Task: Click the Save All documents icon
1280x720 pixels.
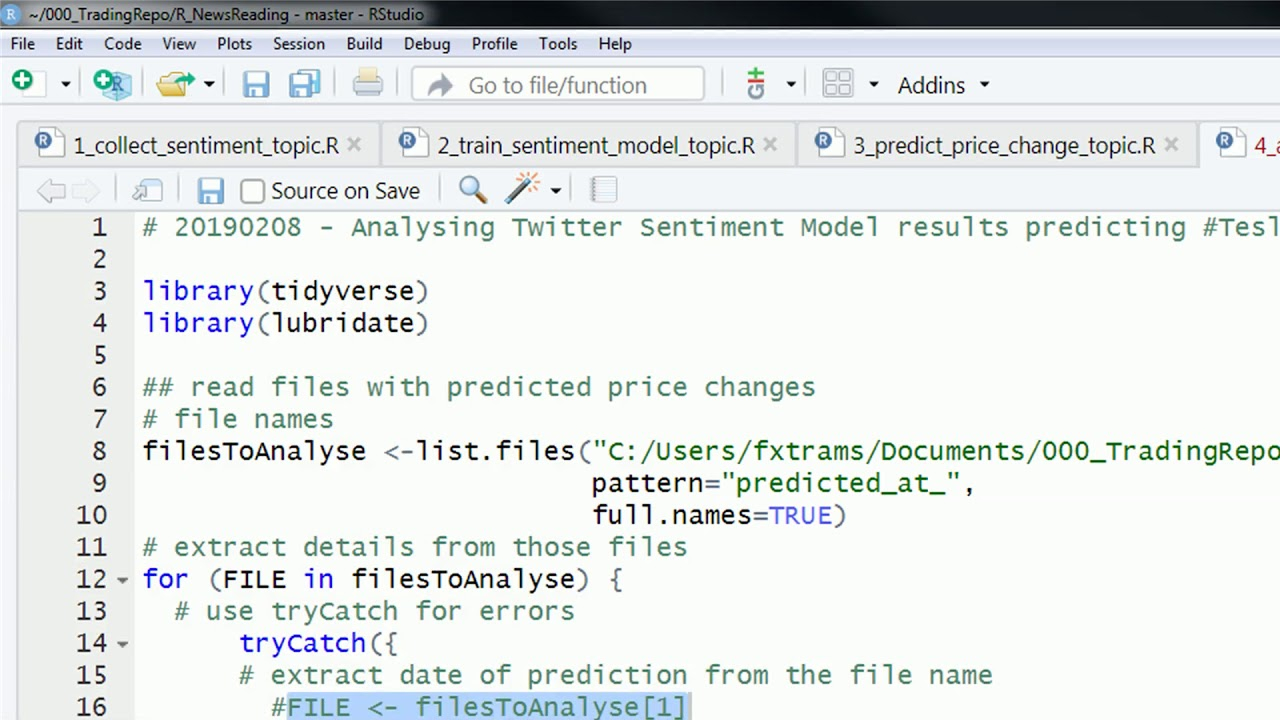Action: [305, 84]
